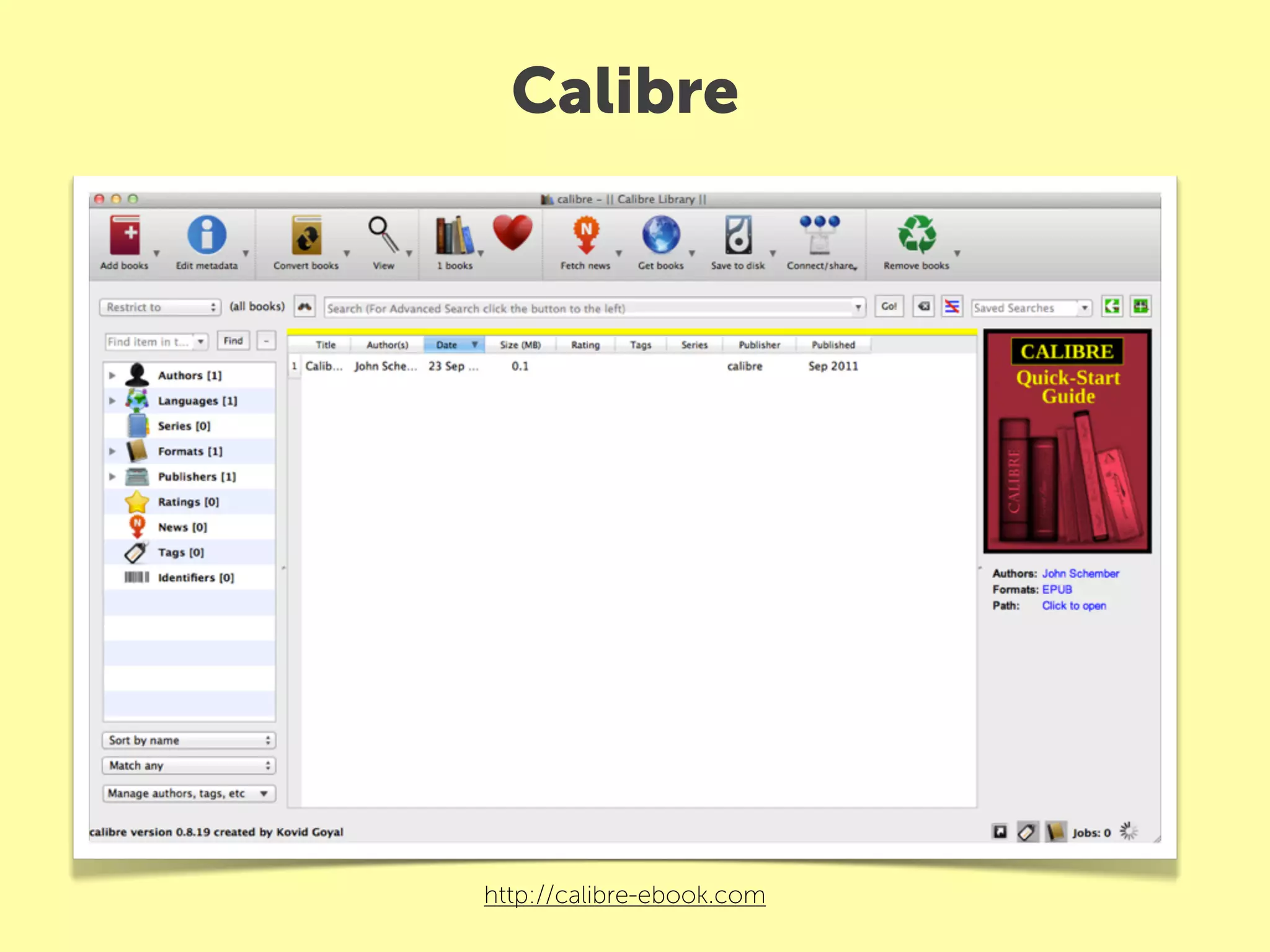
Task: Open Remove books dropdown arrow
Action: (x=957, y=253)
